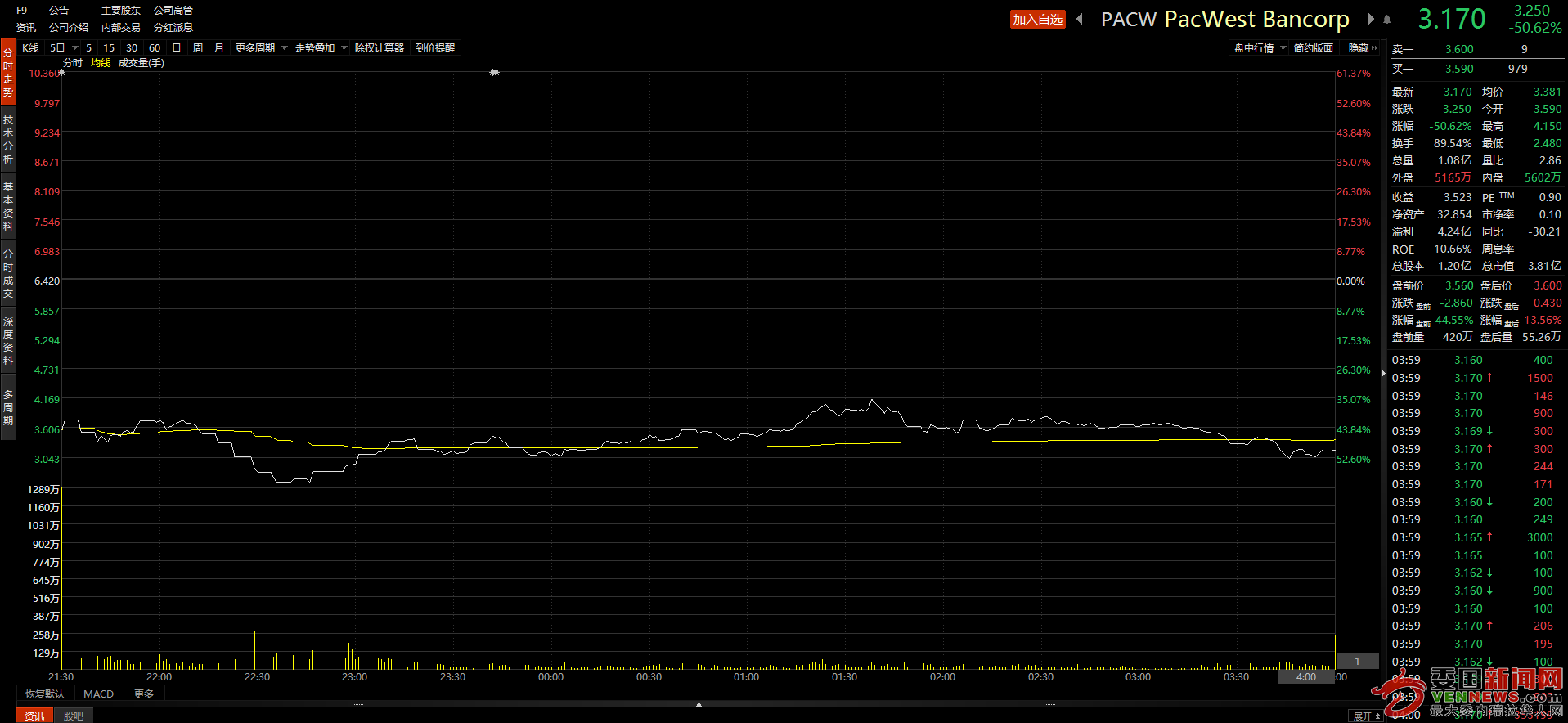
Task: Select 卖一 ask row at 3.600
Action: (x=1476, y=49)
